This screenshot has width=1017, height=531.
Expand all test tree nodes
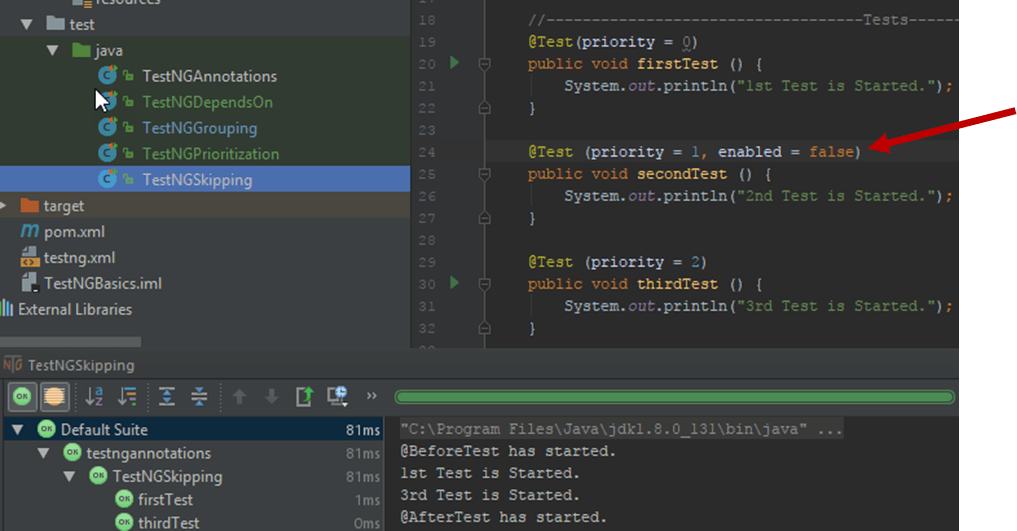[x=167, y=397]
